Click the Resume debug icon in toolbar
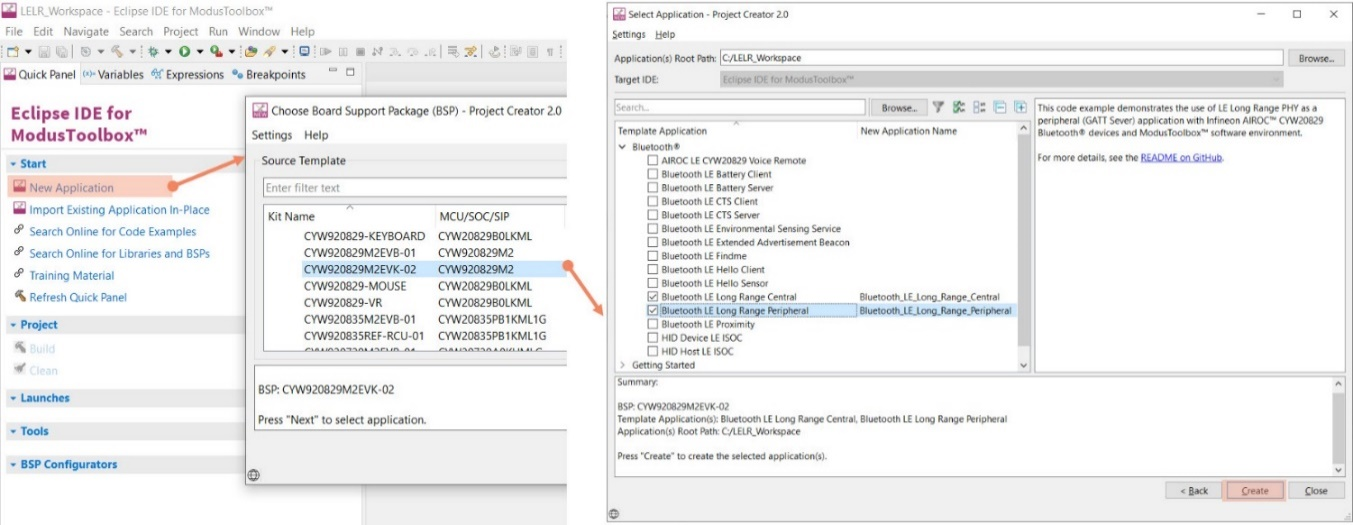Image resolution: width=1353 pixels, height=525 pixels. pos(324,51)
